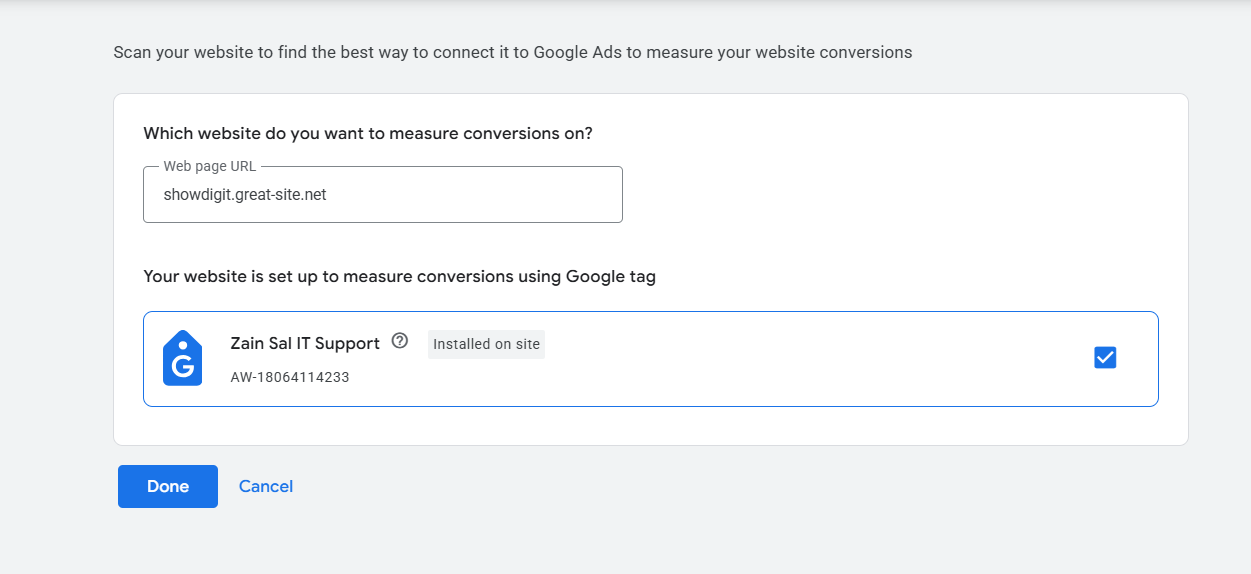Click the AW-18064114233 tag ID
This screenshot has height=574, width=1251.
point(290,377)
